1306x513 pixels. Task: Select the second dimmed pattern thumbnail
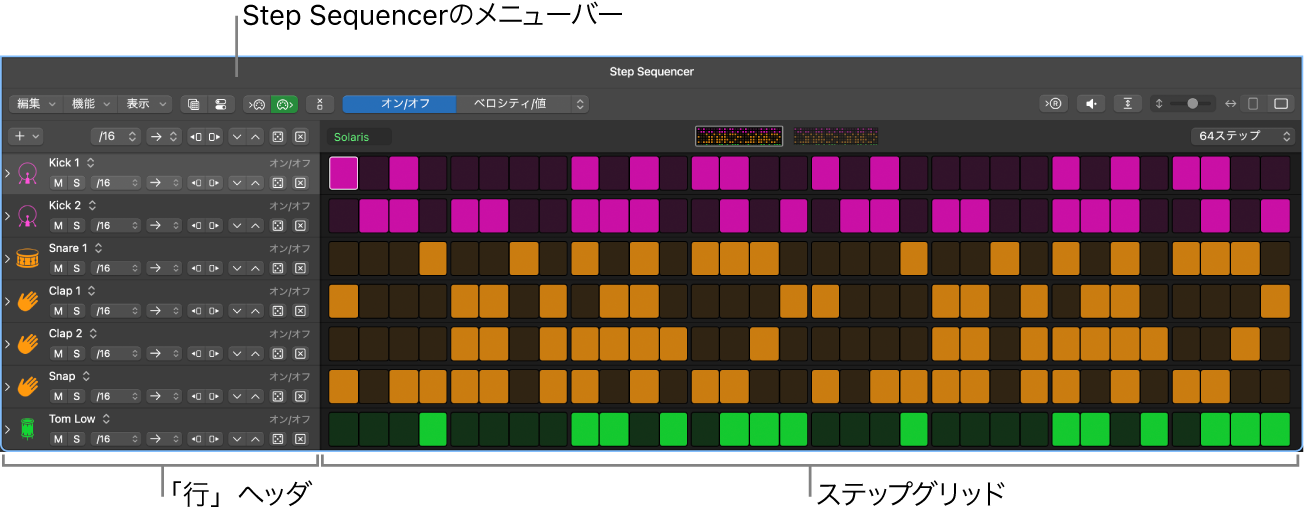[x=835, y=136]
